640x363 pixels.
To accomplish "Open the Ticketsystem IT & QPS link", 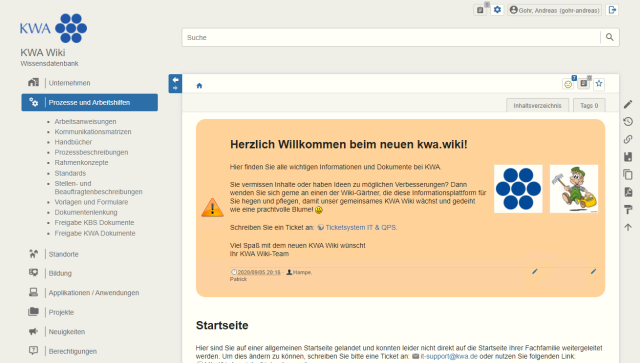I will (x=360, y=227).
